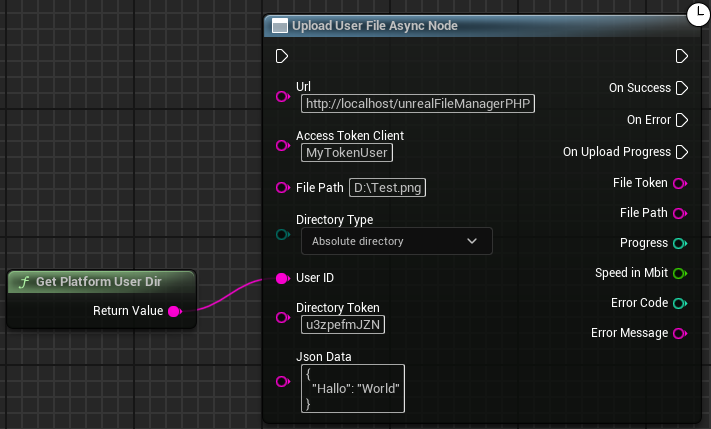Click the On Upload Progress execution pin
Viewport: 711px width, 429px height.
[682, 152]
